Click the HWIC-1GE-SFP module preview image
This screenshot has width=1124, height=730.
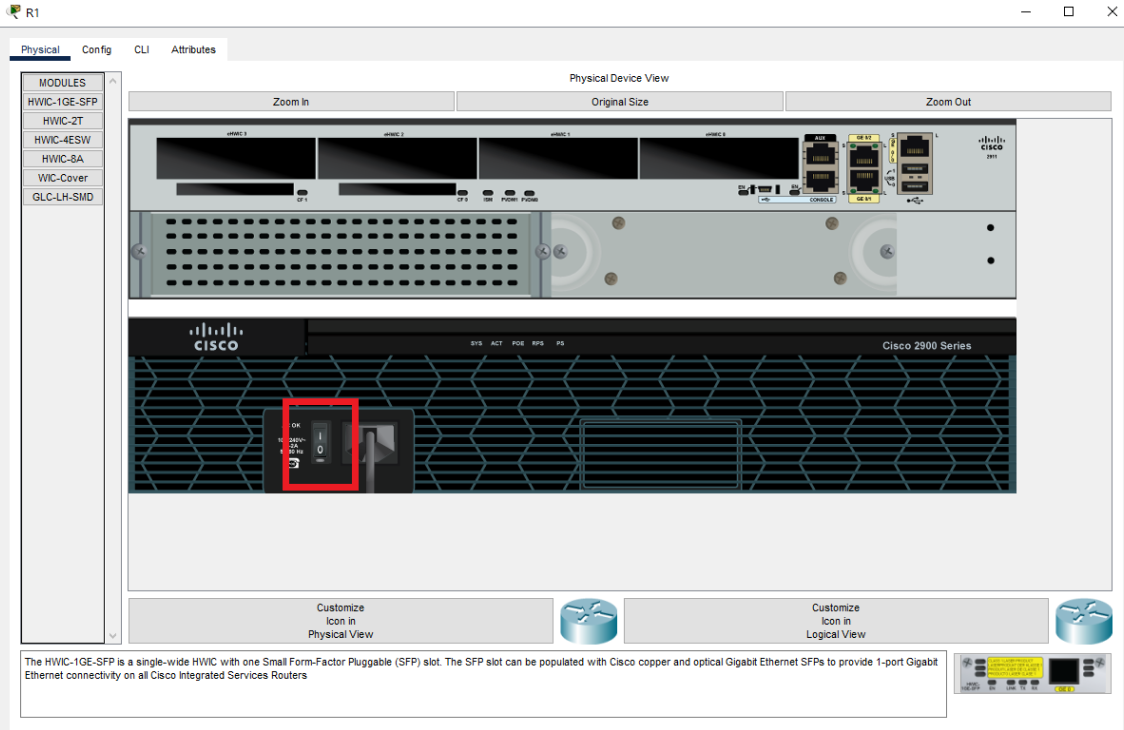[x=1033, y=674]
